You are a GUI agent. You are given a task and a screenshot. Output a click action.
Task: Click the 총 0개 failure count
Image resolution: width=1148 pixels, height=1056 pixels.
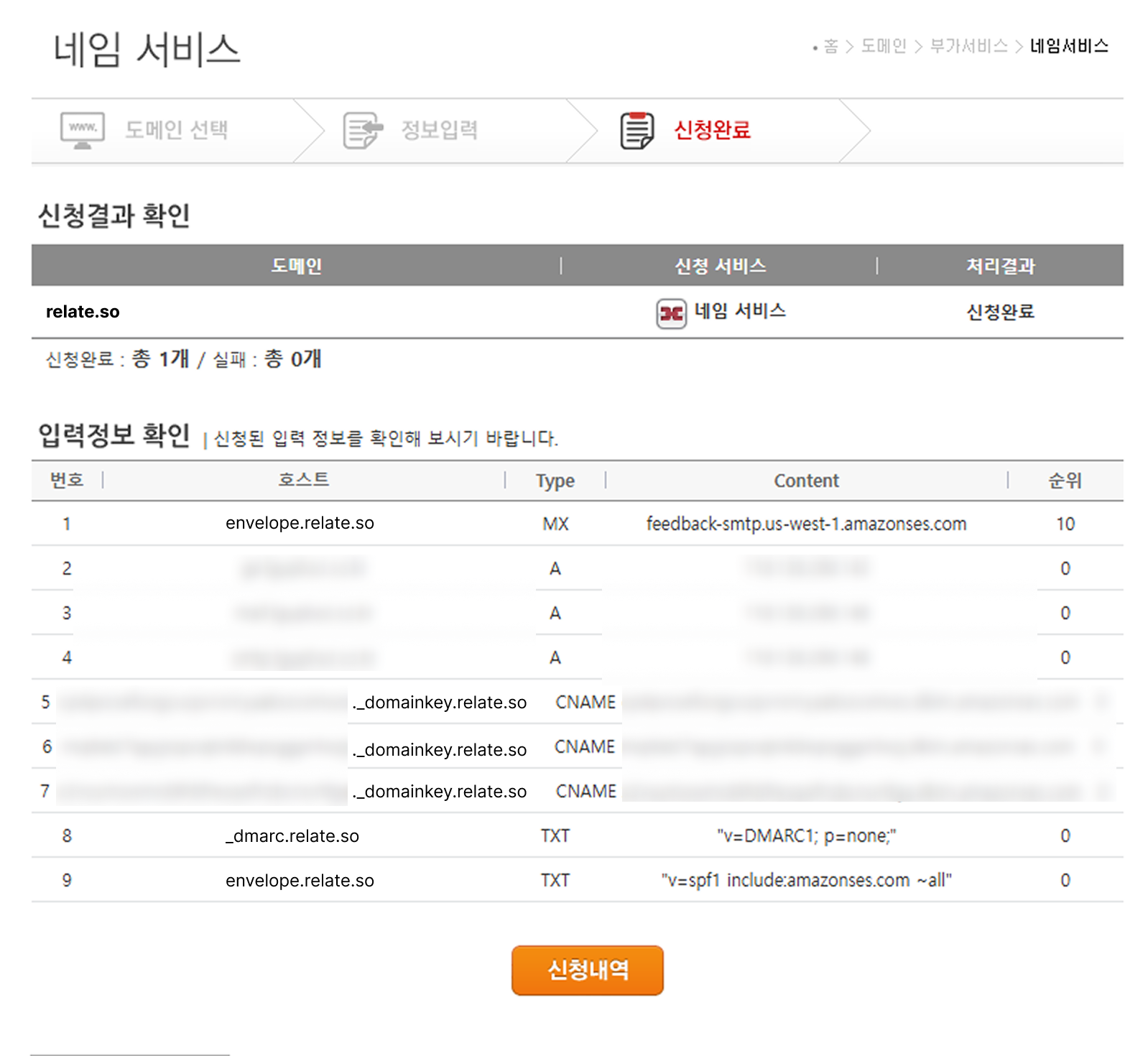click(293, 358)
